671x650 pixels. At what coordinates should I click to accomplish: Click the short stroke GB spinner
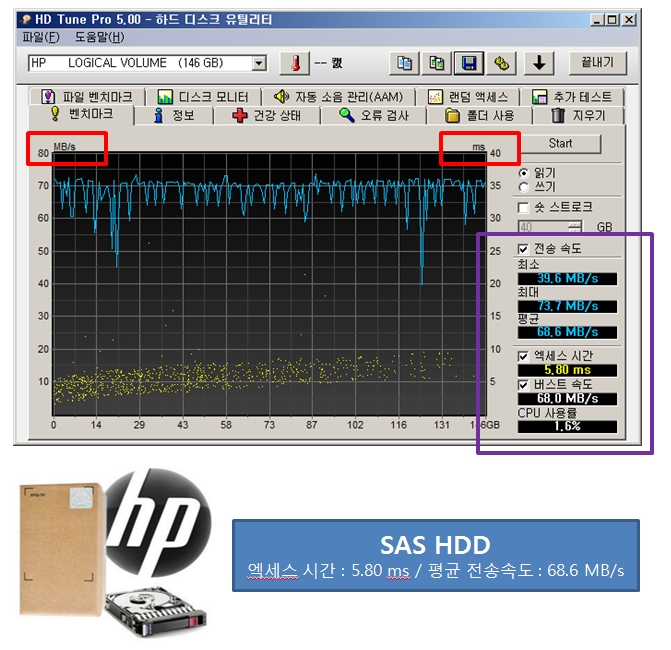[575, 227]
